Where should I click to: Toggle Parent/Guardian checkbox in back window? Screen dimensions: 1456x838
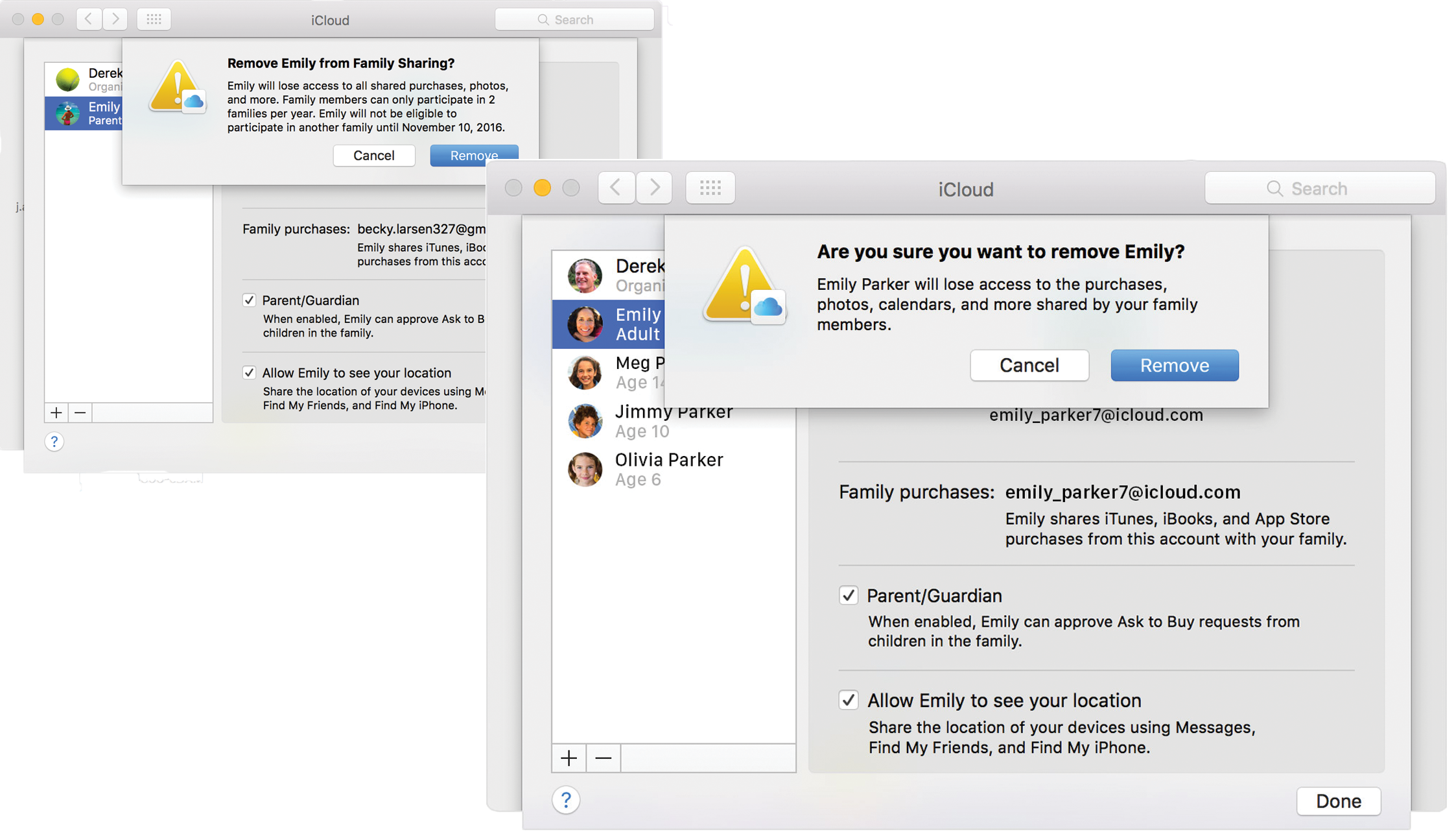(x=249, y=300)
